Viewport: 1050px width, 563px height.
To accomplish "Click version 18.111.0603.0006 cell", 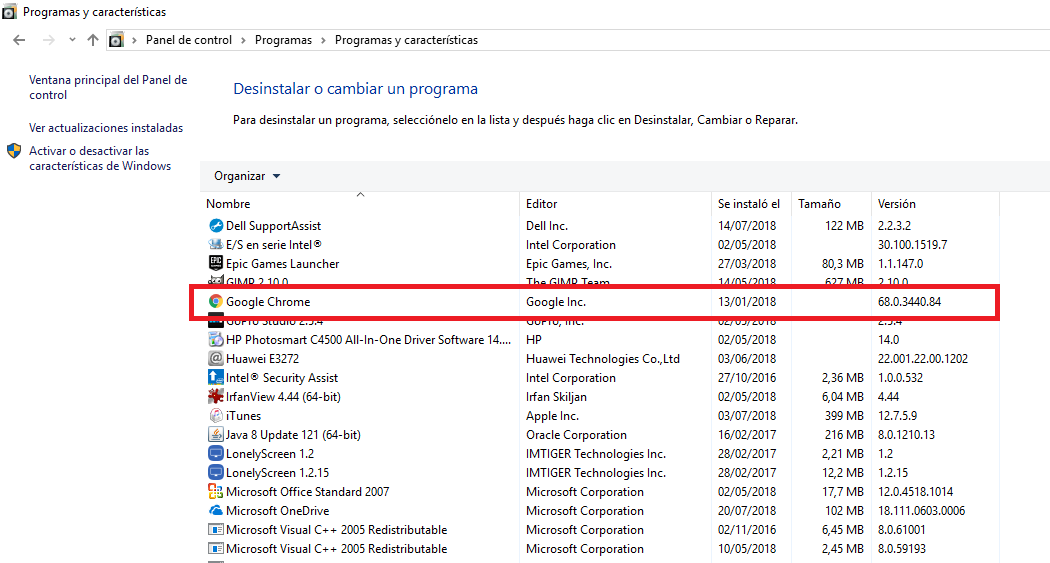I will pyautogui.click(x=921, y=511).
